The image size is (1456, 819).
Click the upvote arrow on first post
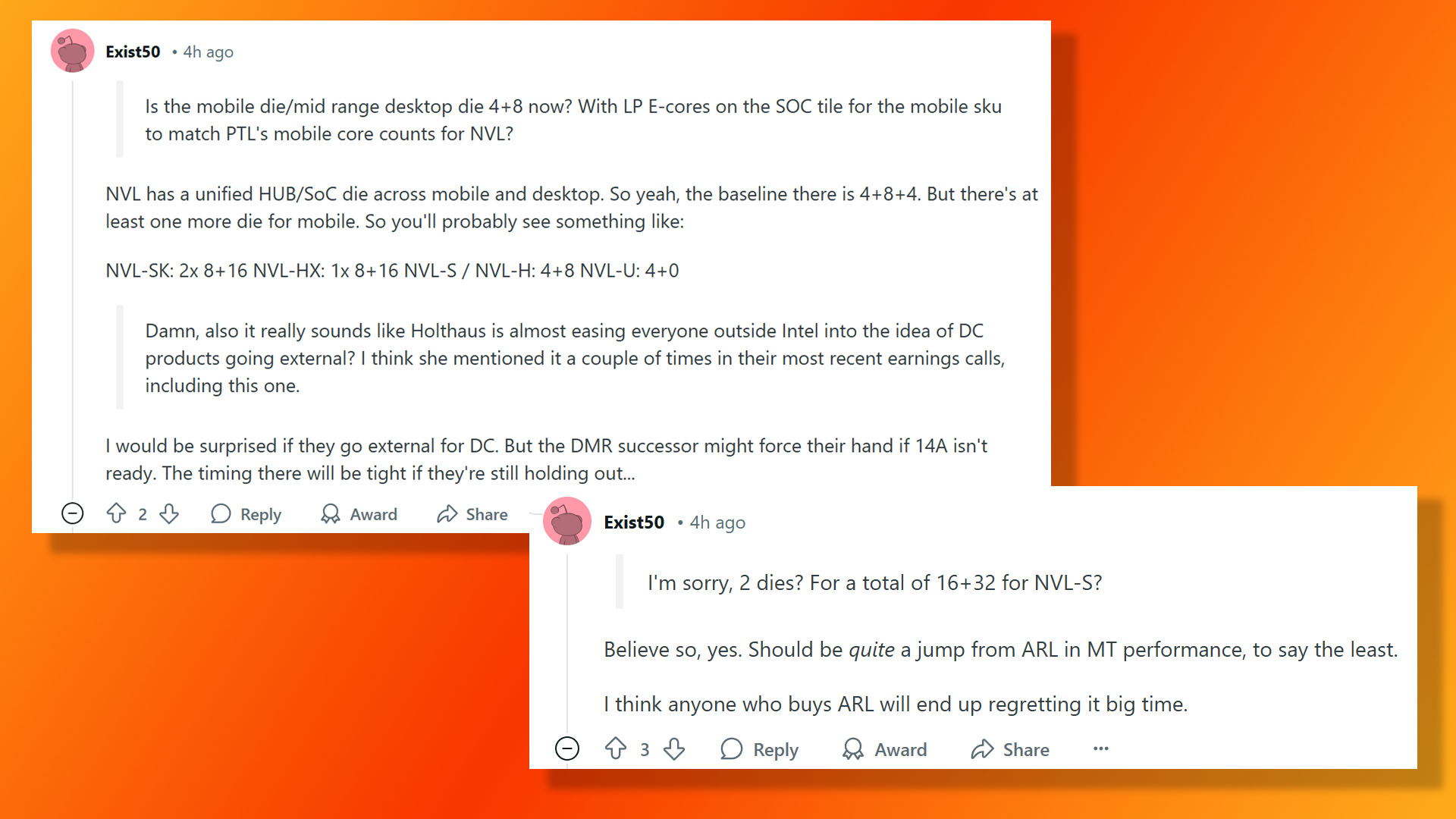(115, 513)
